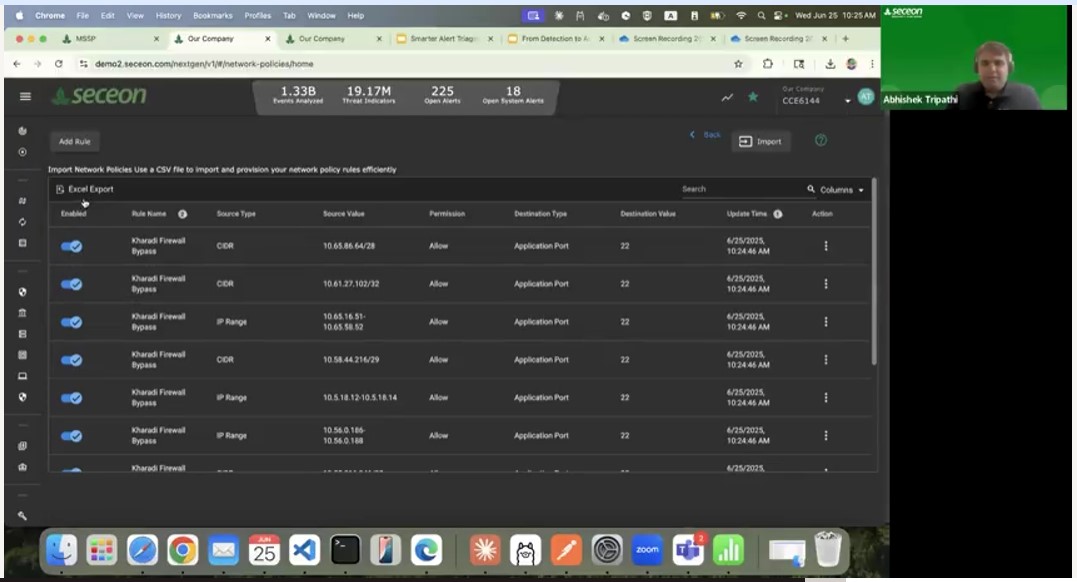Expand the Our Company CCE6144 tenant dropdown

click(848, 100)
